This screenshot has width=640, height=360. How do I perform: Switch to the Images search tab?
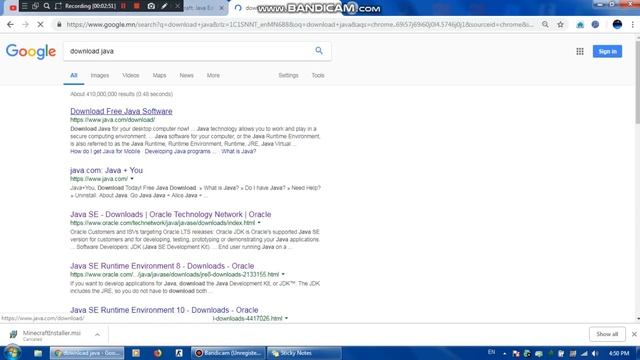click(x=100, y=76)
